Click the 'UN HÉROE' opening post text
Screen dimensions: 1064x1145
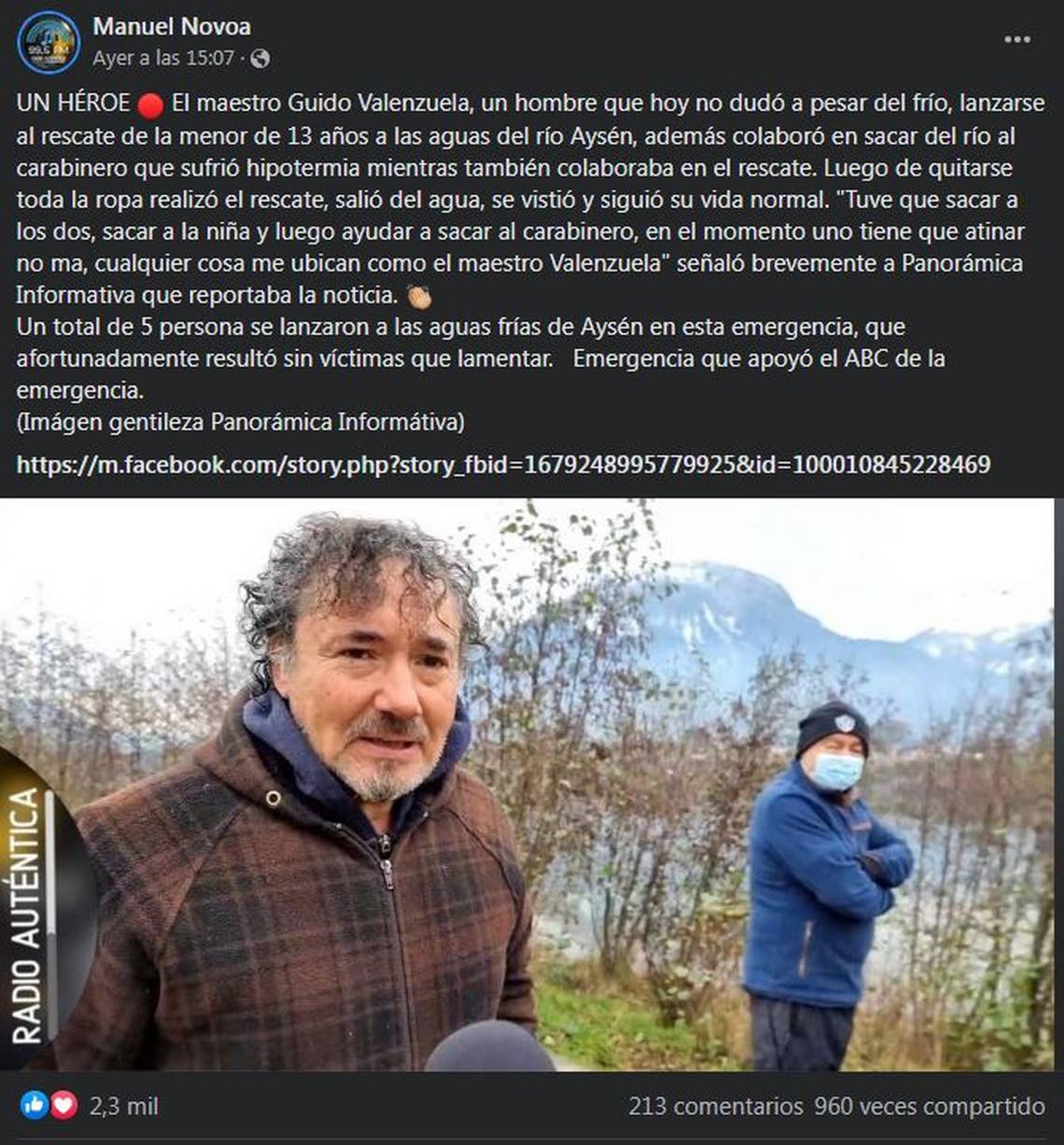[73, 104]
